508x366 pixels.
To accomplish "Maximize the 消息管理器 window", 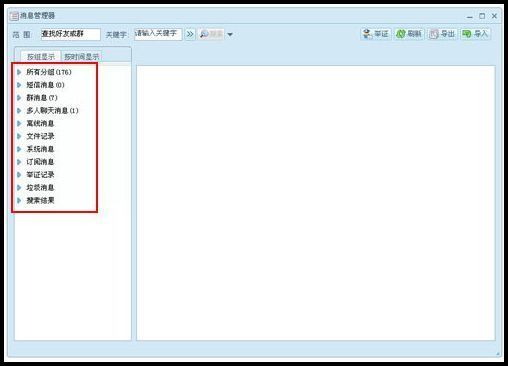I will point(482,16).
